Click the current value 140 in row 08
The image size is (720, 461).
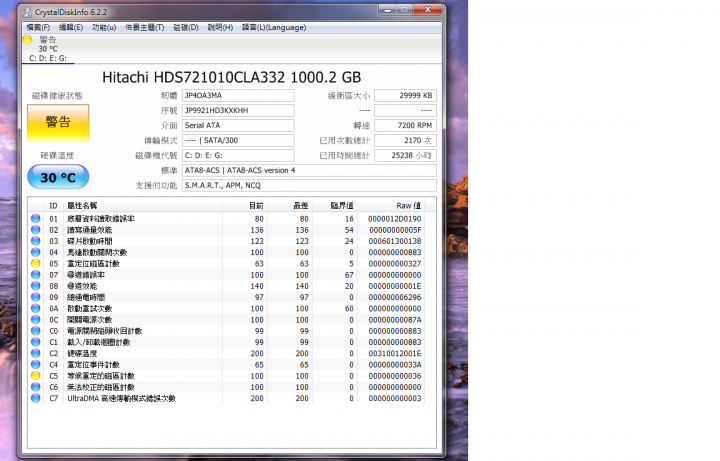click(x=257, y=286)
